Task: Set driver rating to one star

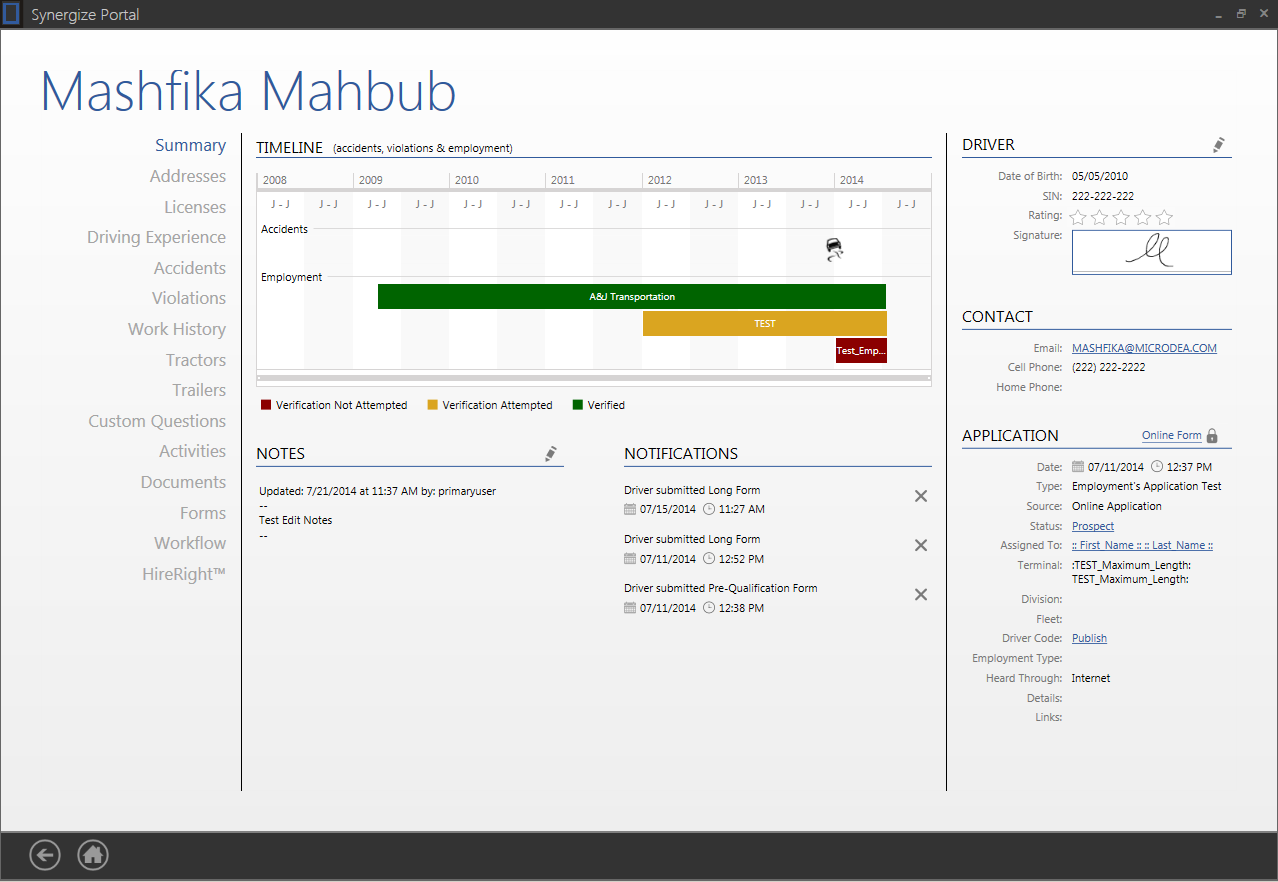Action: [1078, 217]
